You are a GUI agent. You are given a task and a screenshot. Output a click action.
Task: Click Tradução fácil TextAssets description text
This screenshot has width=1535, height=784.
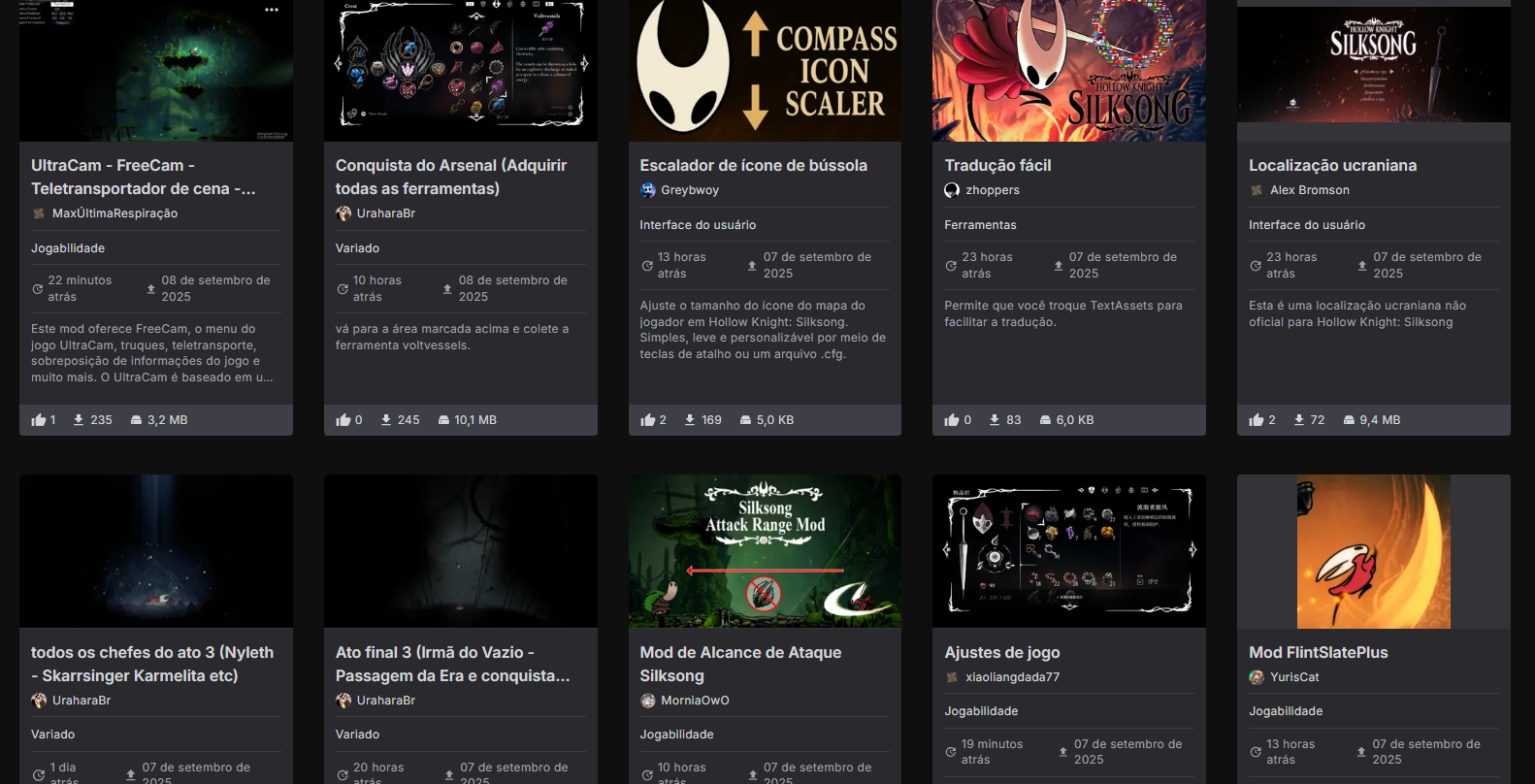[1063, 313]
